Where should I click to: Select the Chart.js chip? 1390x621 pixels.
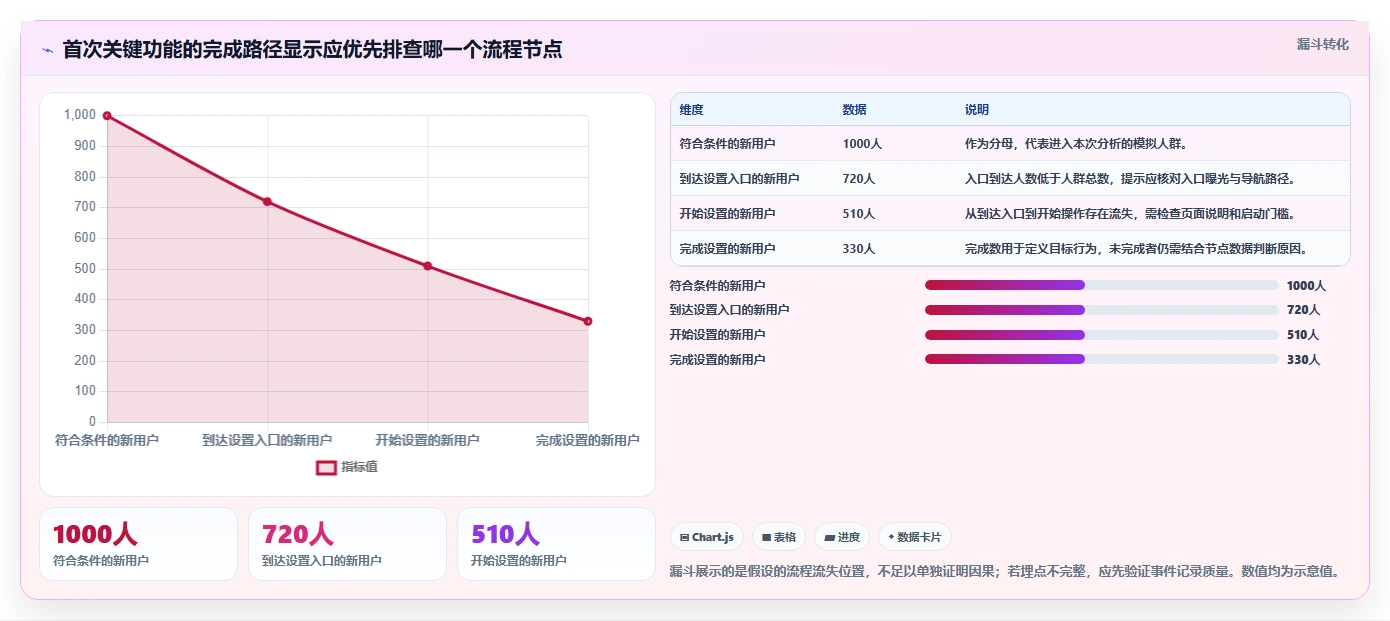[707, 537]
